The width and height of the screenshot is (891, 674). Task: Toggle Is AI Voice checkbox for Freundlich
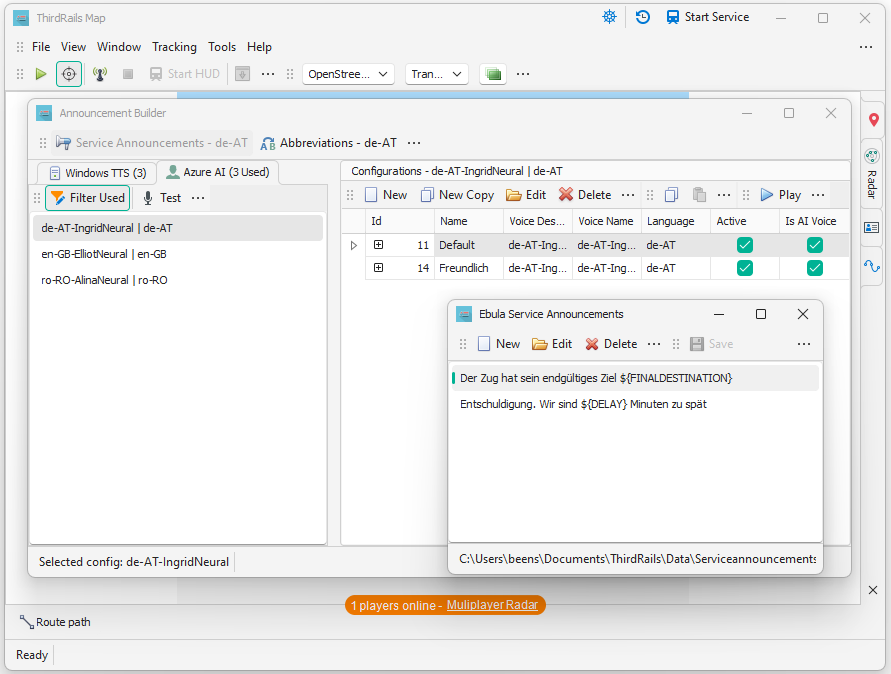coord(815,268)
